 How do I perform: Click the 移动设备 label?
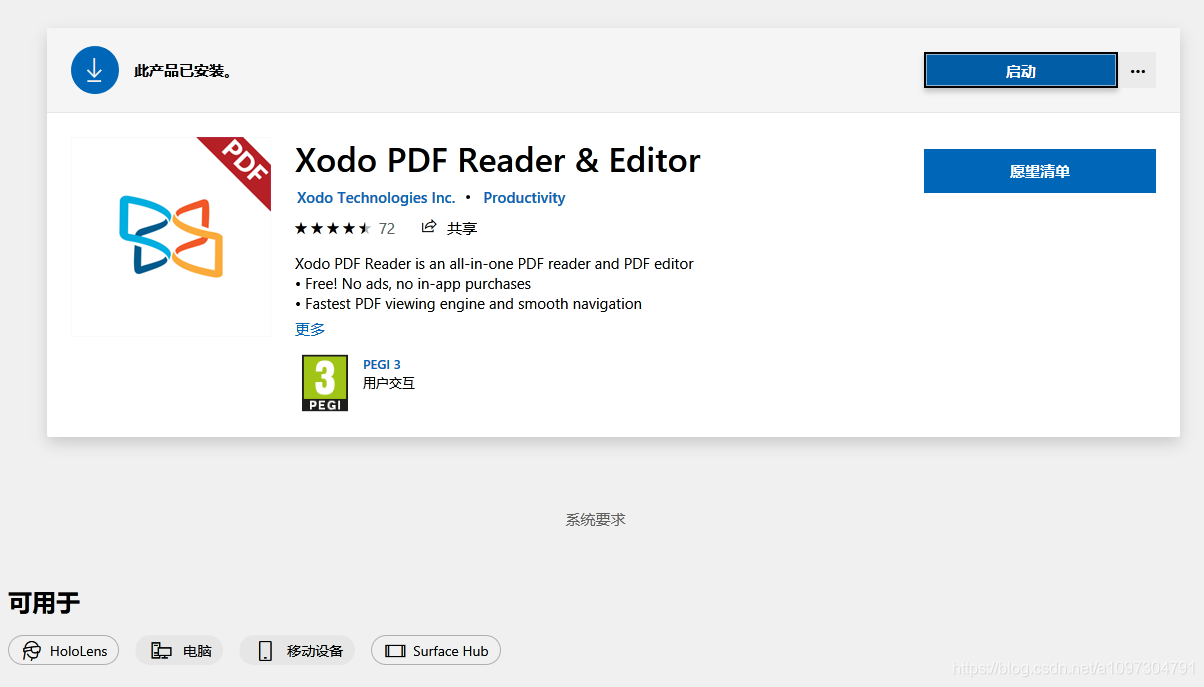[x=315, y=651]
